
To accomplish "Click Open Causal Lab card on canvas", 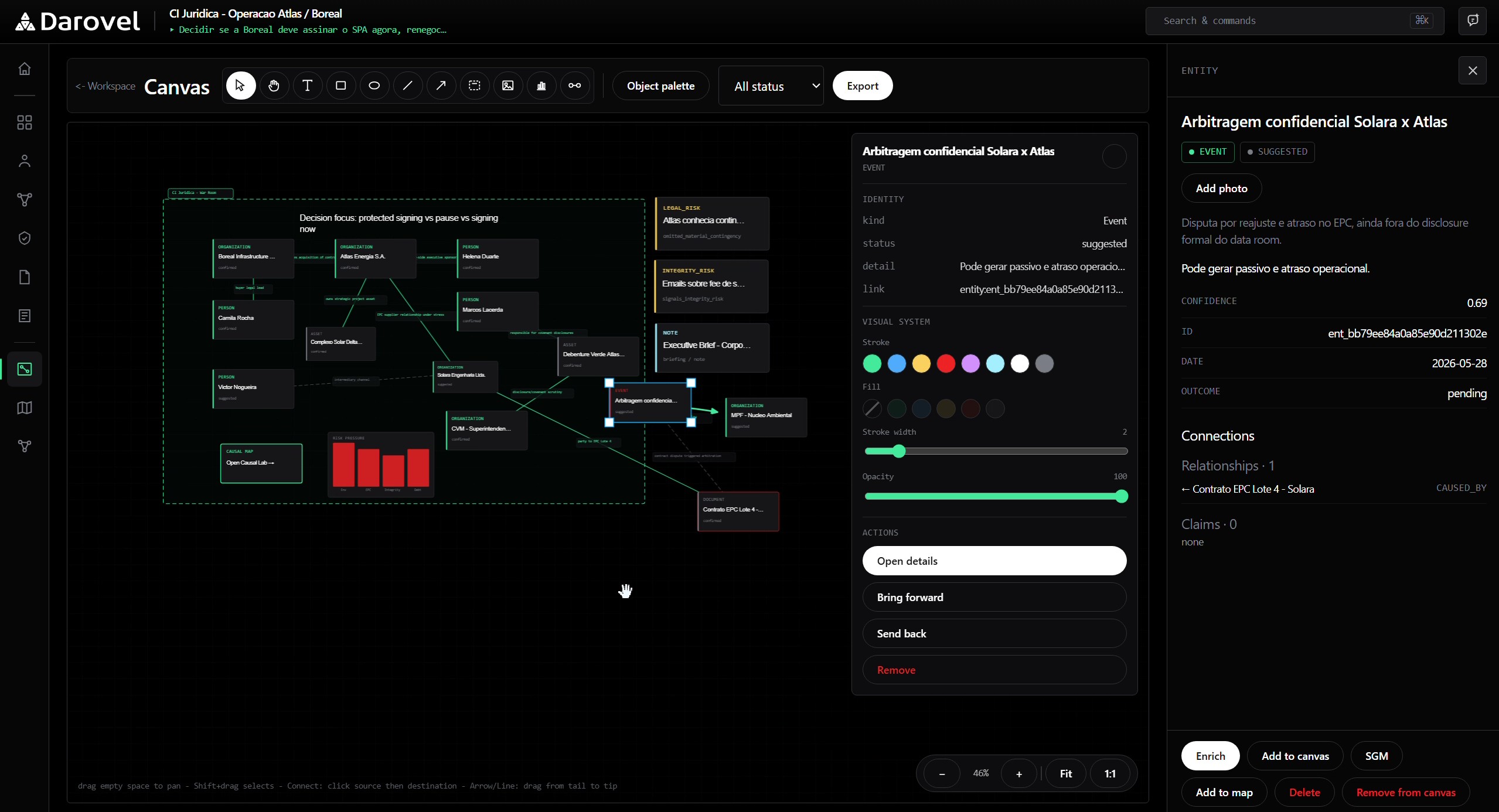I will (261, 463).
